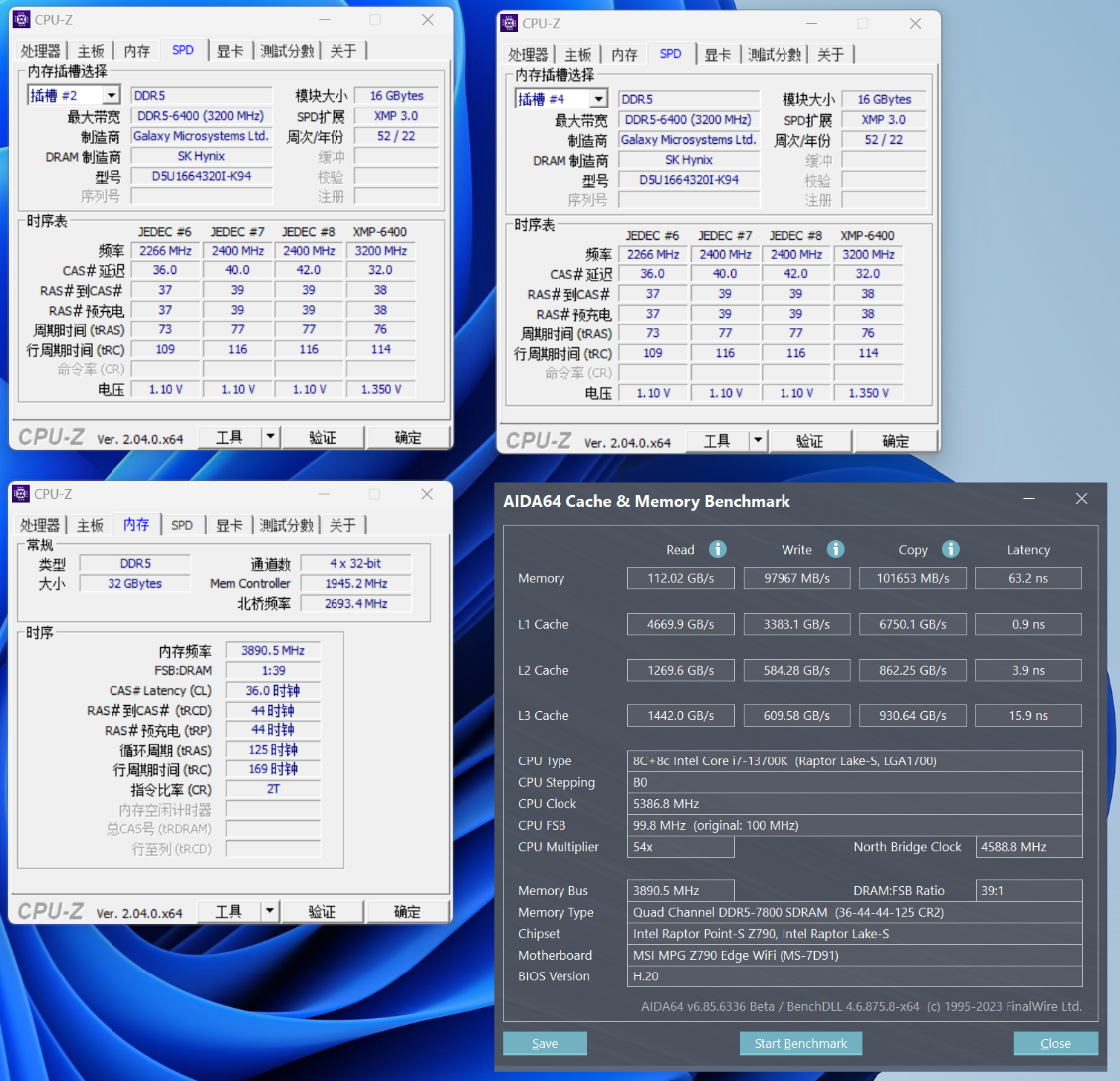
Task: Click 工具 button in slot #2 CPU-Z
Action: [229, 437]
